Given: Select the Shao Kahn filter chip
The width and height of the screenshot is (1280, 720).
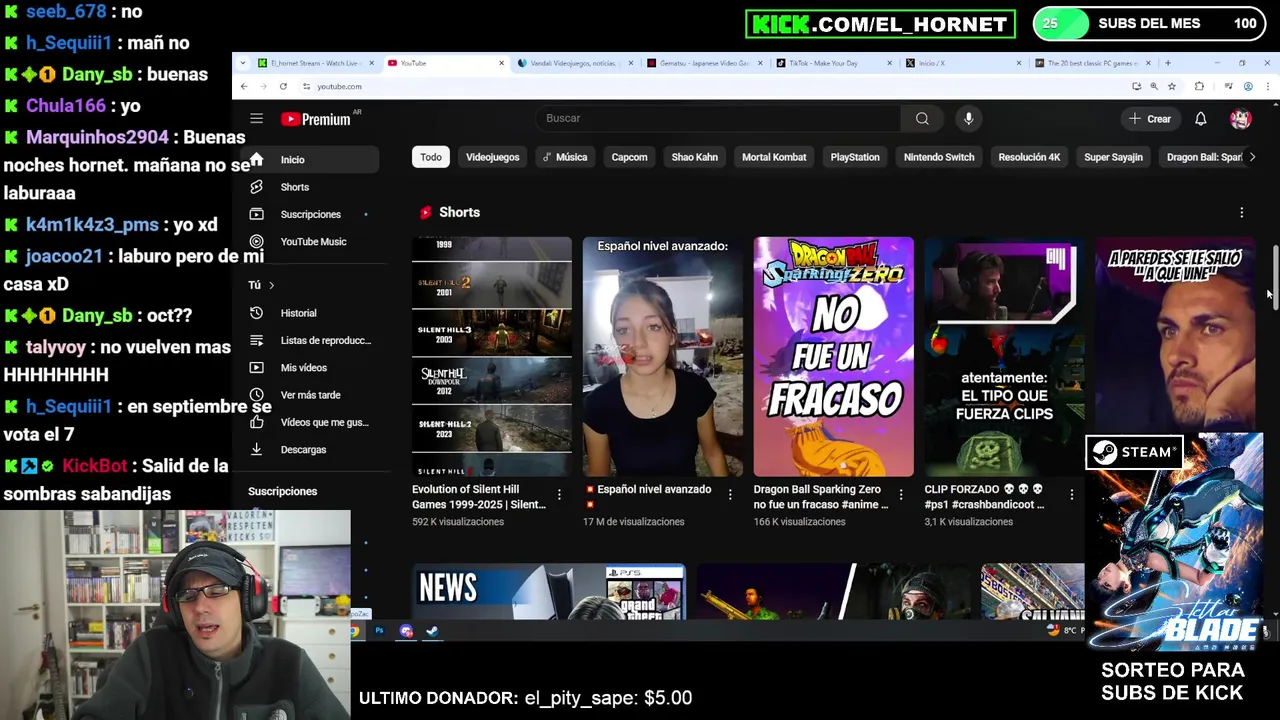Looking at the screenshot, I should coord(694,157).
